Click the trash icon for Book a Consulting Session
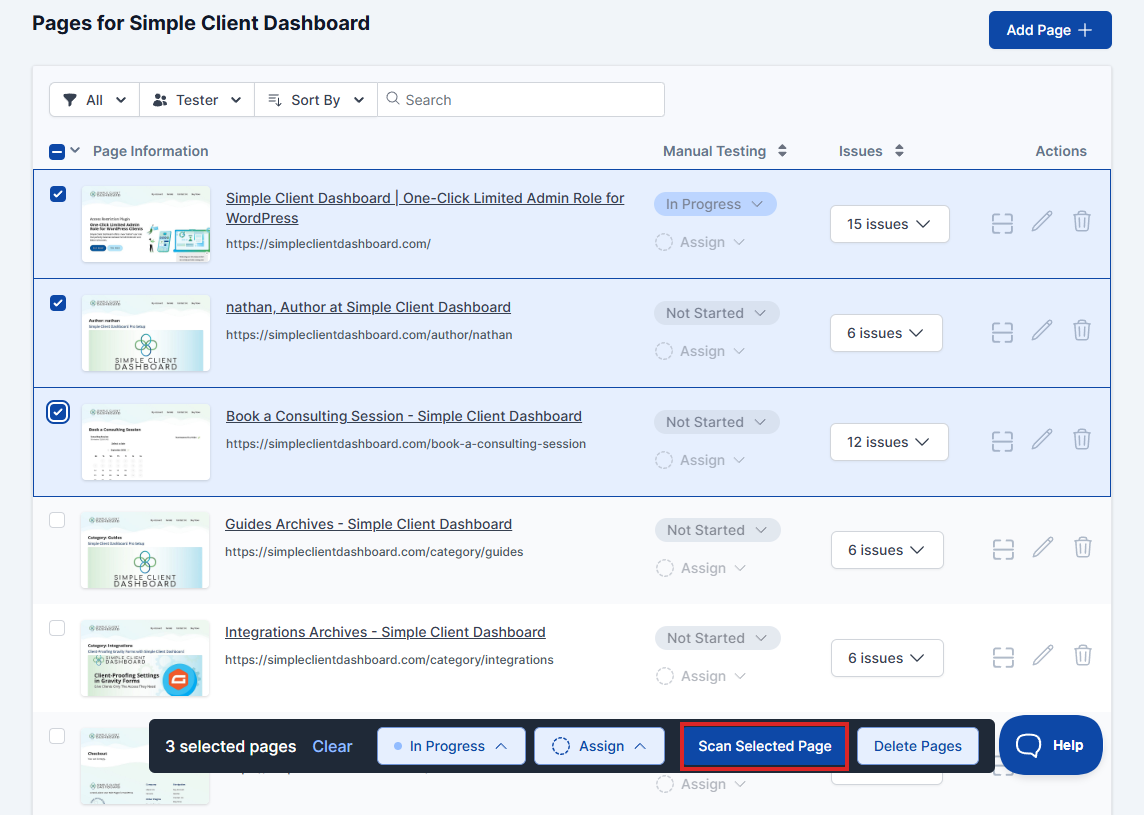This screenshot has height=815, width=1144. [1082, 439]
